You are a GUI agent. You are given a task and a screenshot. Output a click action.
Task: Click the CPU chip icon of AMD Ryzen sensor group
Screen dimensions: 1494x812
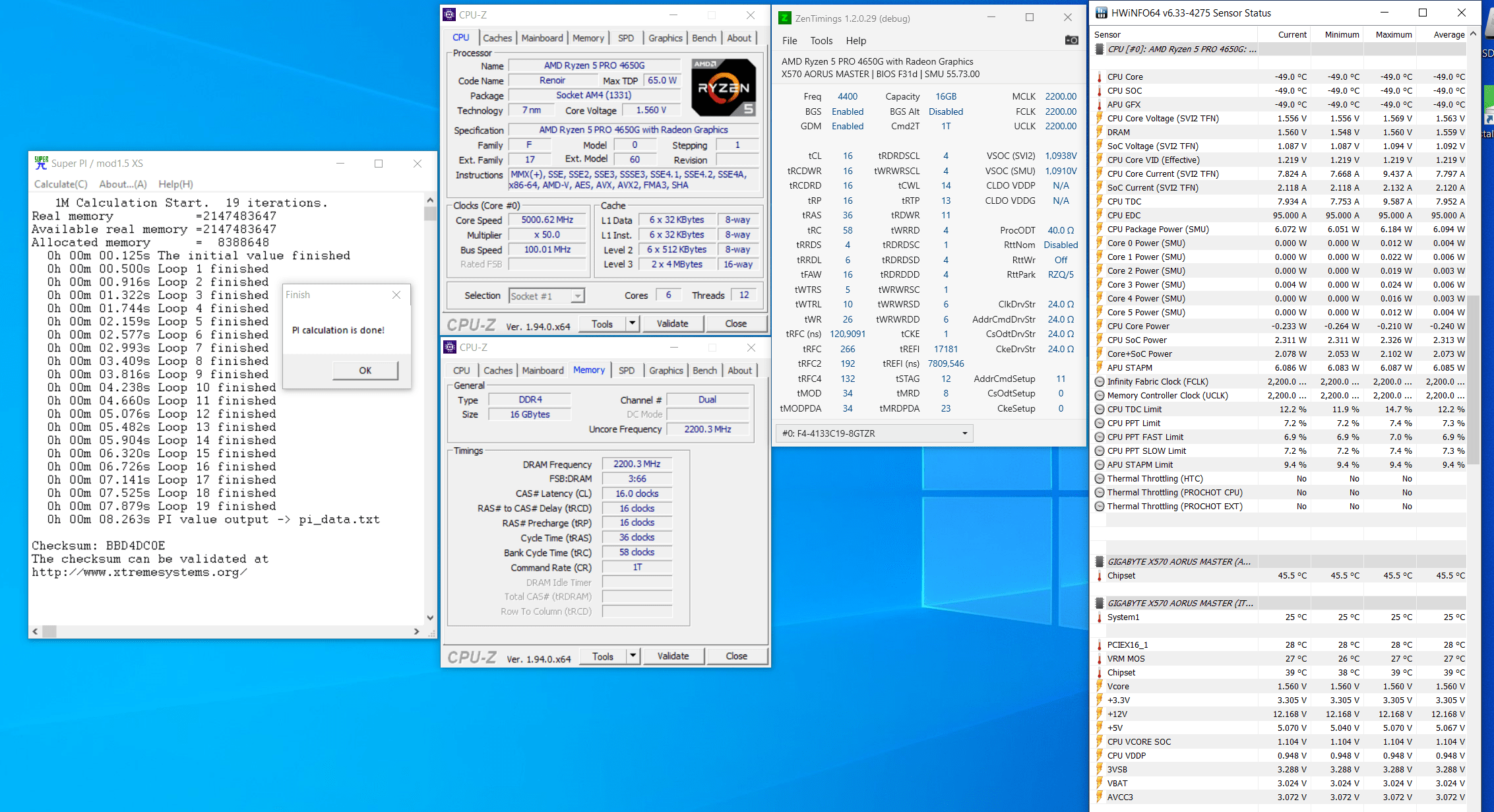(1100, 49)
